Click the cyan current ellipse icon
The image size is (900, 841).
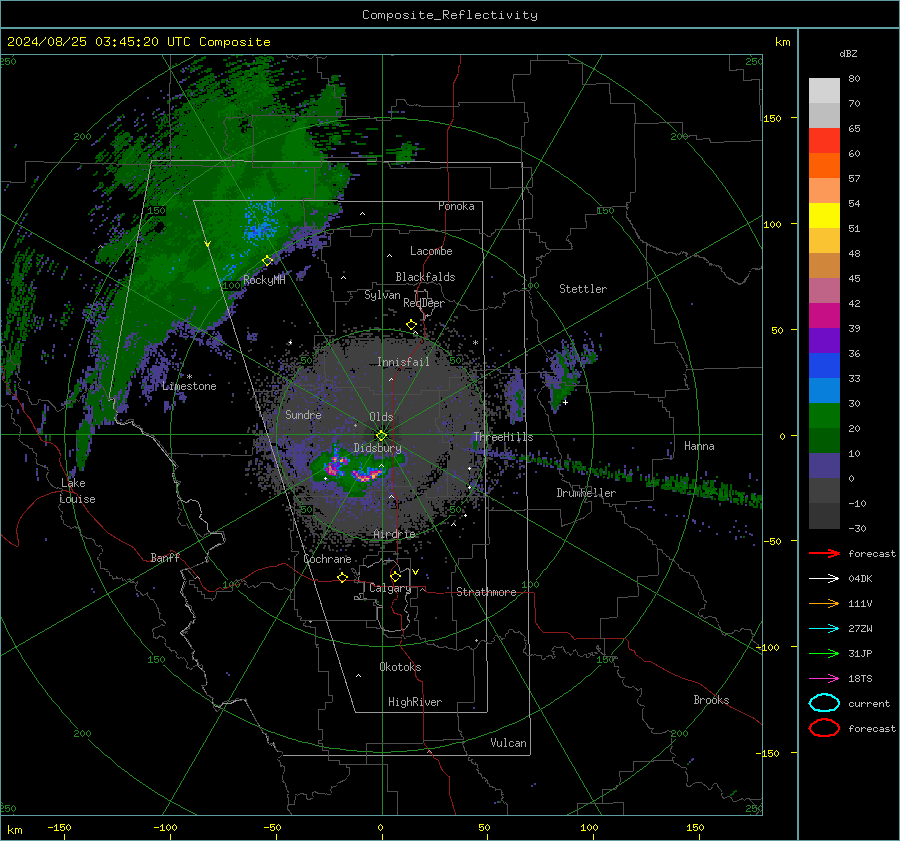click(x=824, y=703)
